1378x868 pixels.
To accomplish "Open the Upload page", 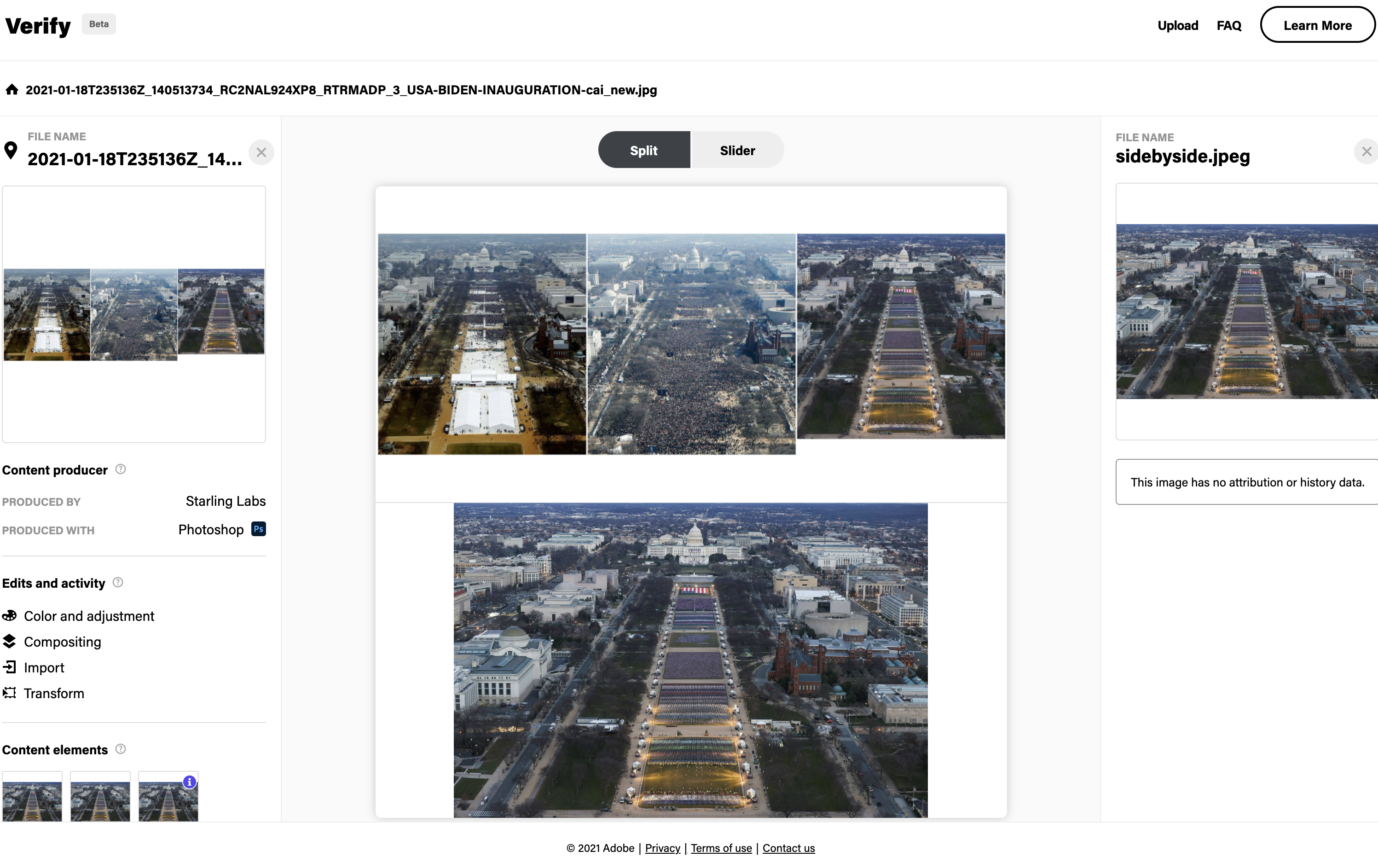I will 1178,25.
